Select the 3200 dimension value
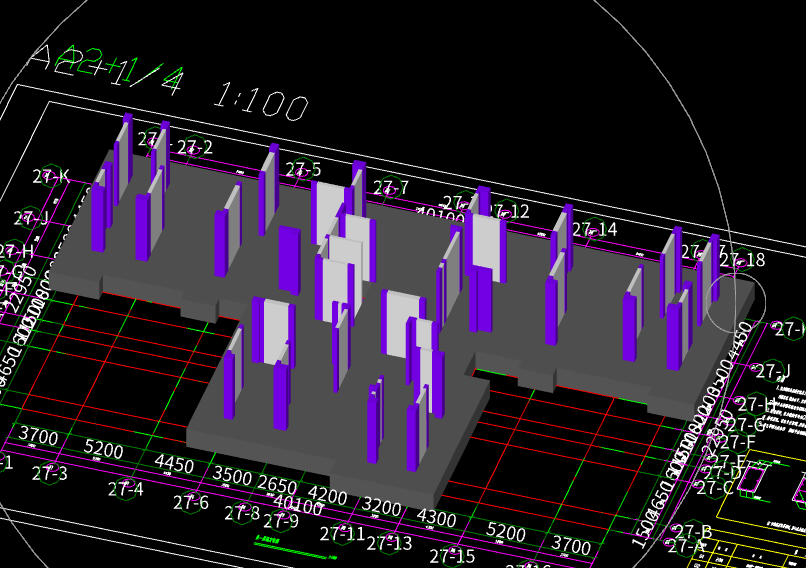This screenshot has width=806, height=568. (381, 507)
